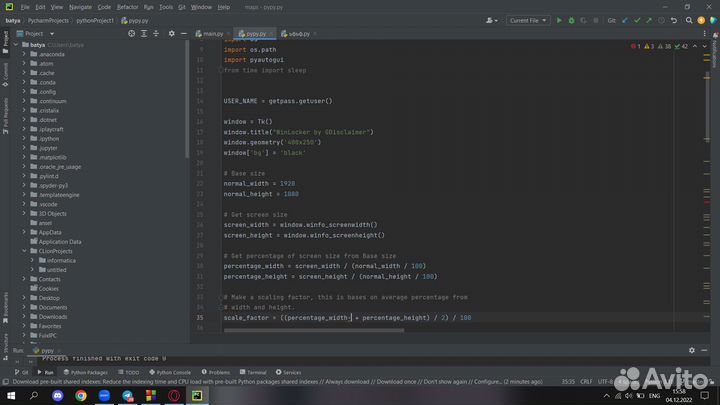
Task: Click the select opened file target icon
Action: (132, 33)
